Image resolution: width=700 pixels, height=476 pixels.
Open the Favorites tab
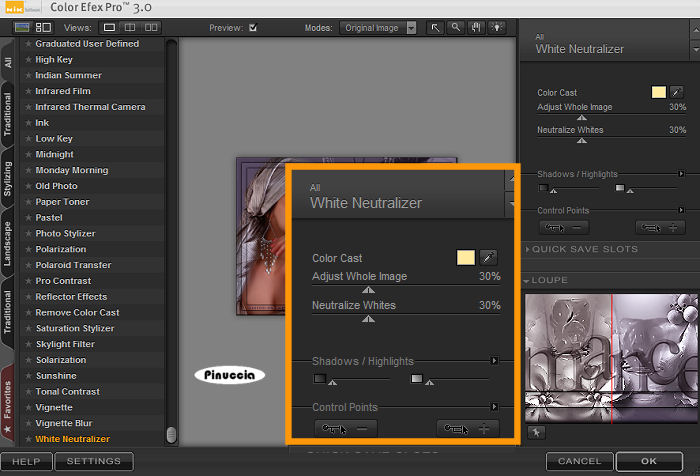(8, 405)
